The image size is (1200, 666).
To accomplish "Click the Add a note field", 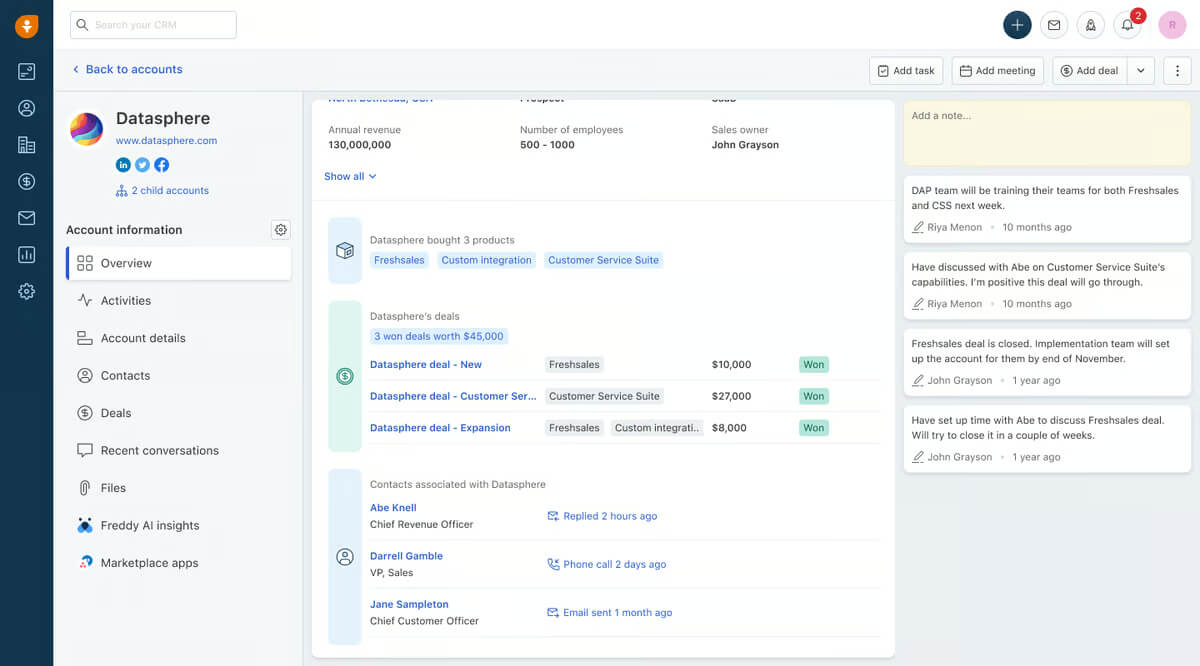I will [1047, 133].
